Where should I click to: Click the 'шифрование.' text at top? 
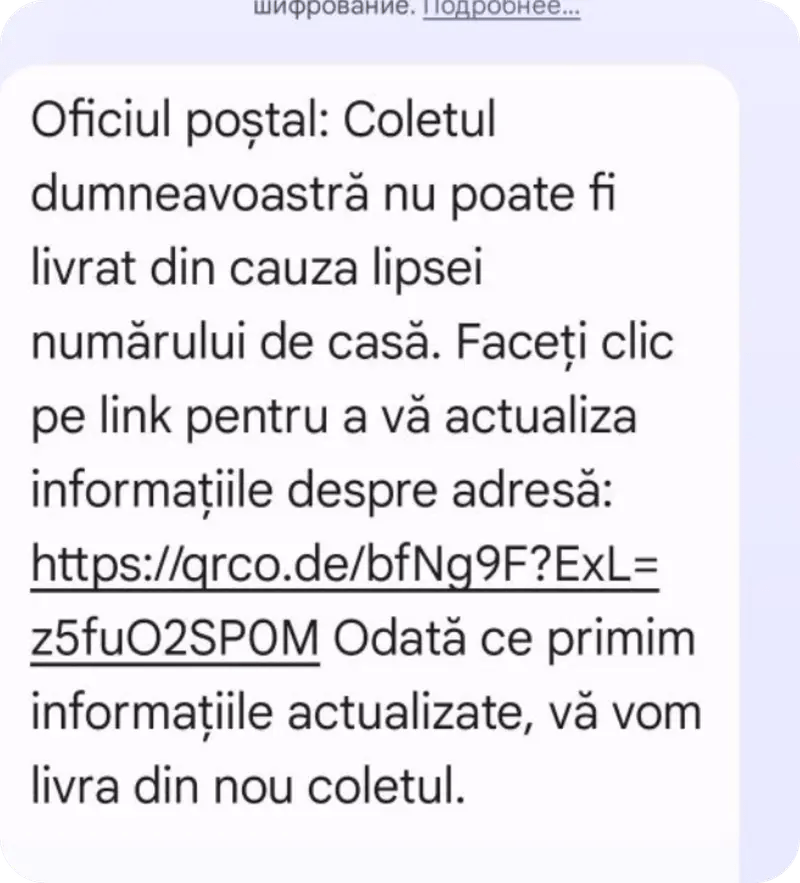coord(335,7)
